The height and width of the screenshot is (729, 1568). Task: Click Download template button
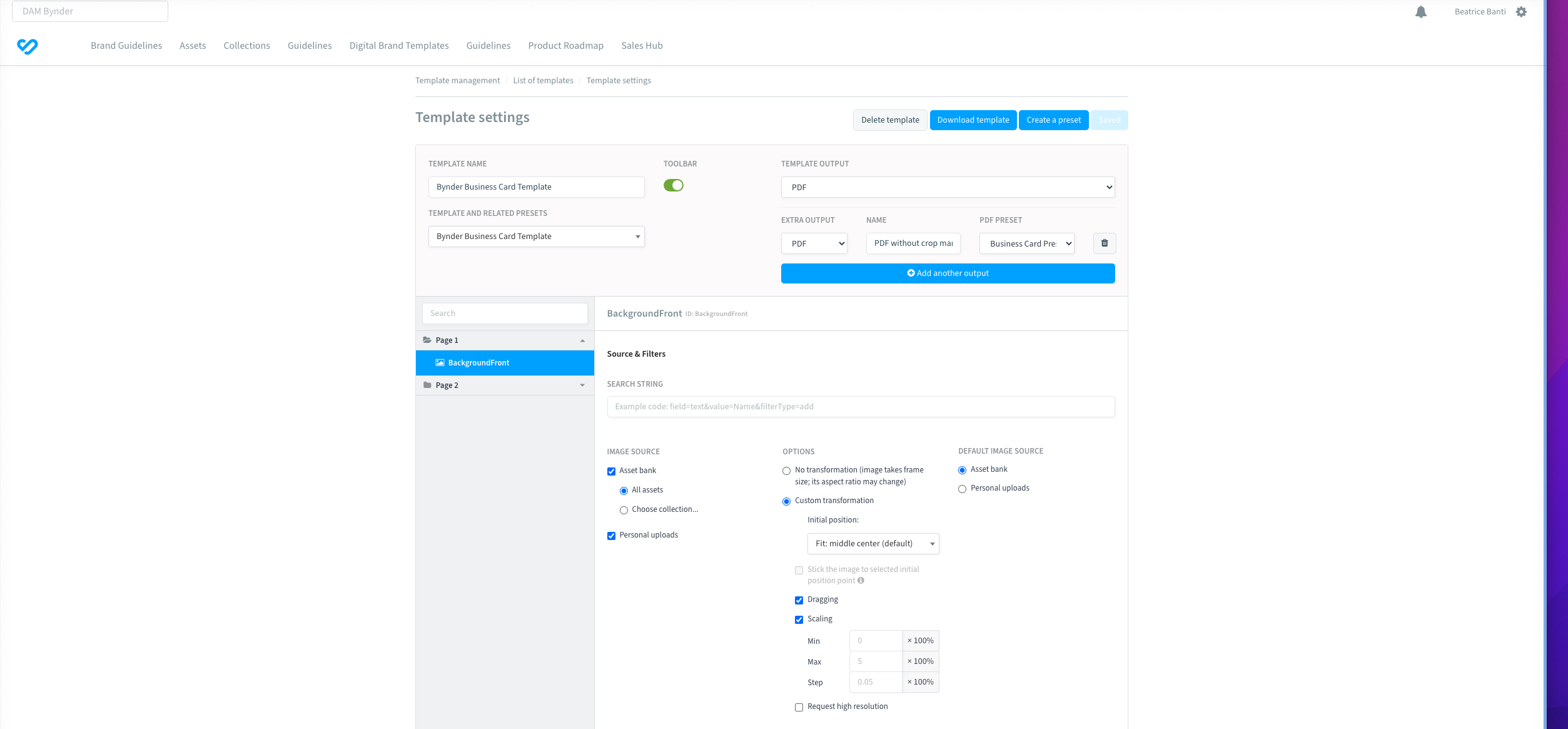tap(973, 120)
